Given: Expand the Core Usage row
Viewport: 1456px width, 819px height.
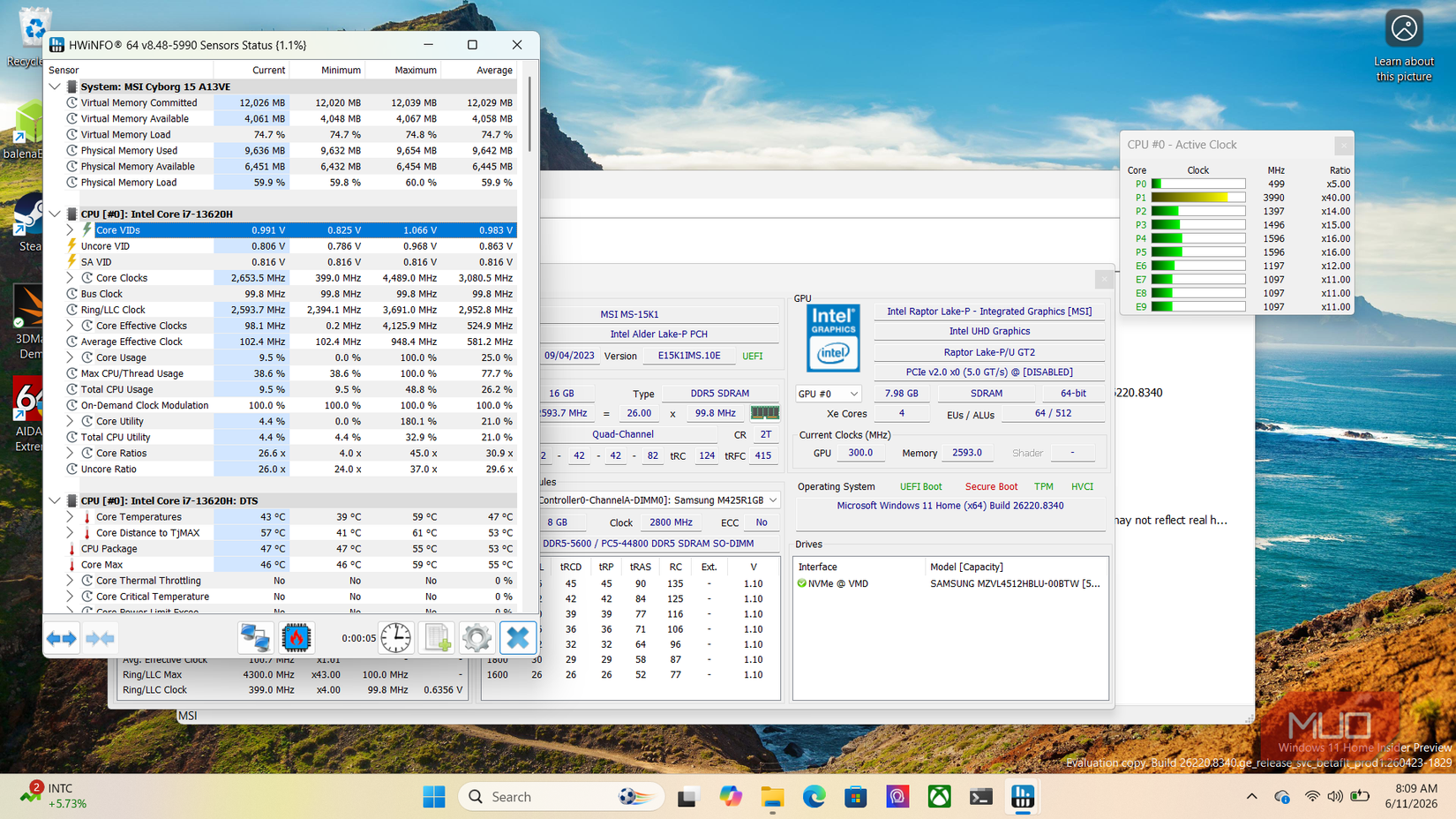Looking at the screenshot, I should (71, 357).
